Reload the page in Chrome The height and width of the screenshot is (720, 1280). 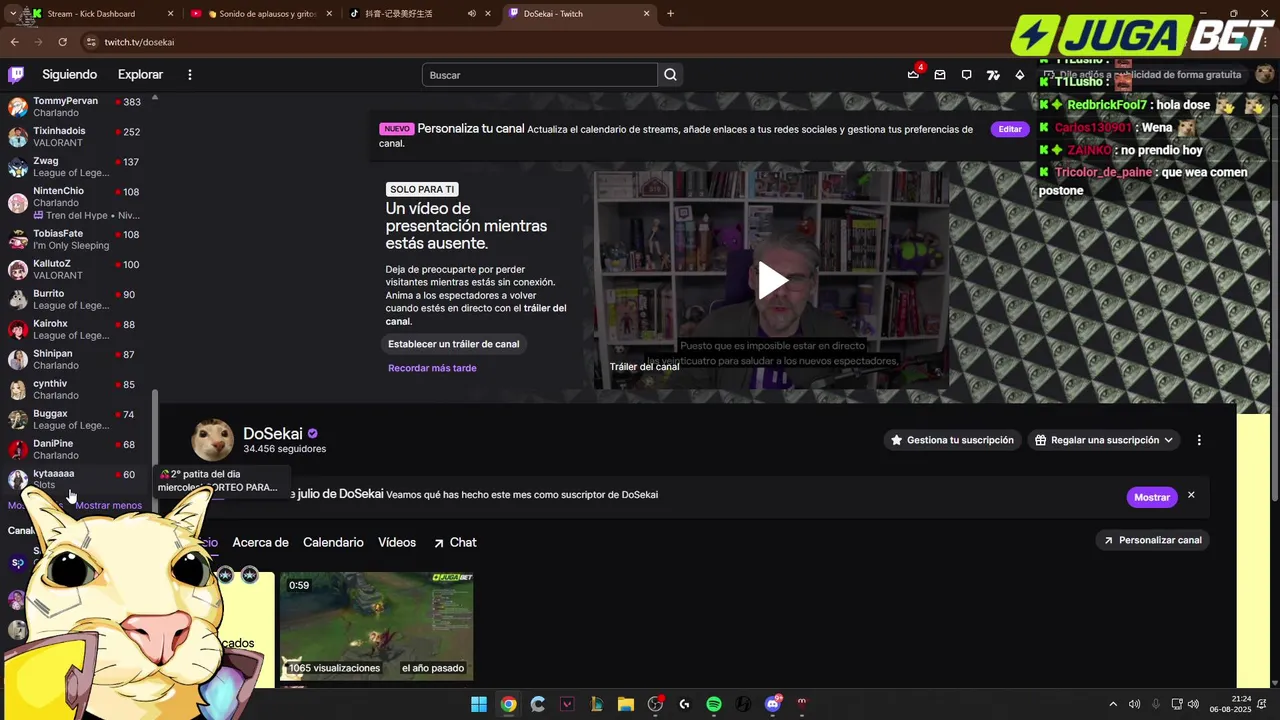[62, 42]
